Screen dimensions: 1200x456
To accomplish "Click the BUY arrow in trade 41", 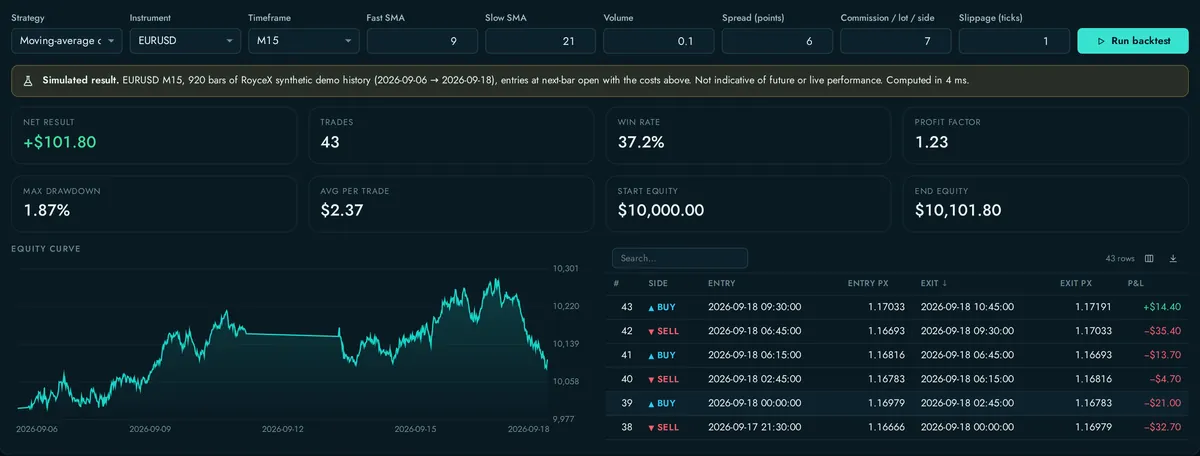I will click(652, 355).
